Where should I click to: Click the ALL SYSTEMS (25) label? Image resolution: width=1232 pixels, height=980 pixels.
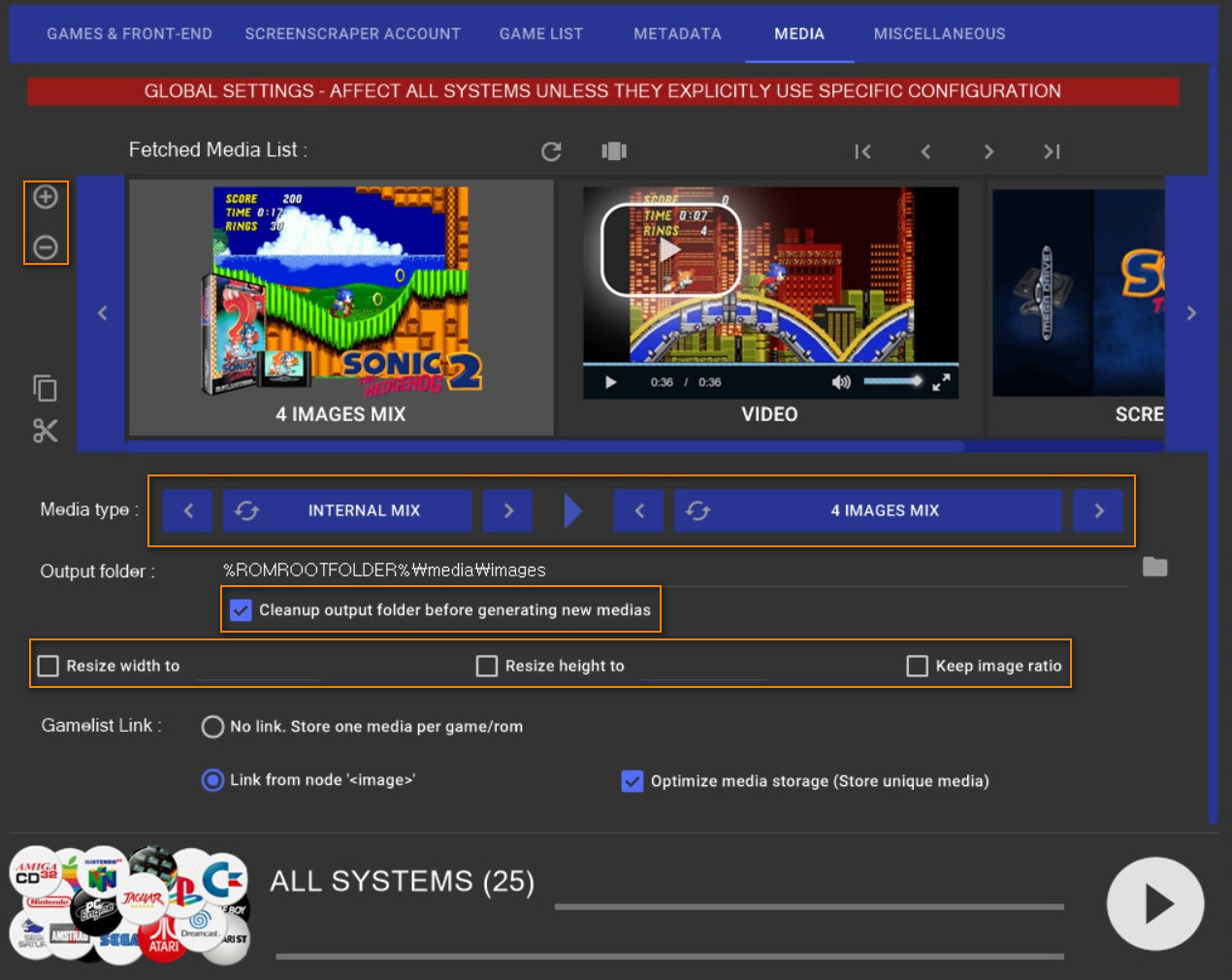(x=402, y=882)
